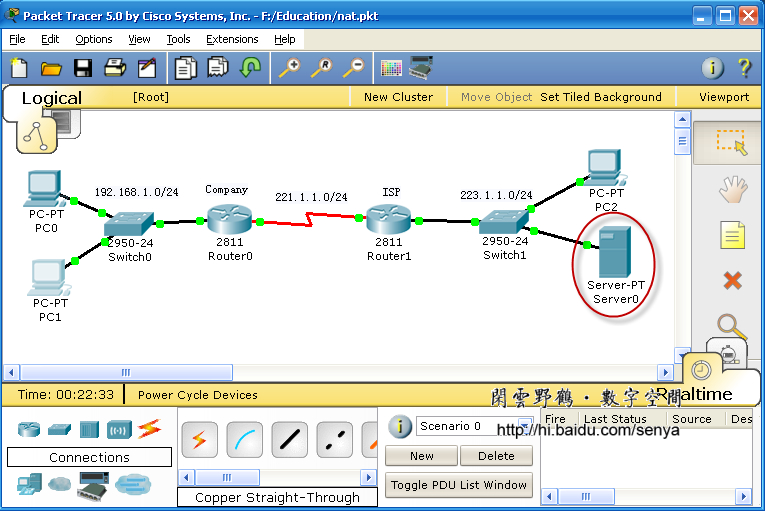Screen dimensions: 765x511
Task: Click Last Status column header
Action: (x=615, y=419)
